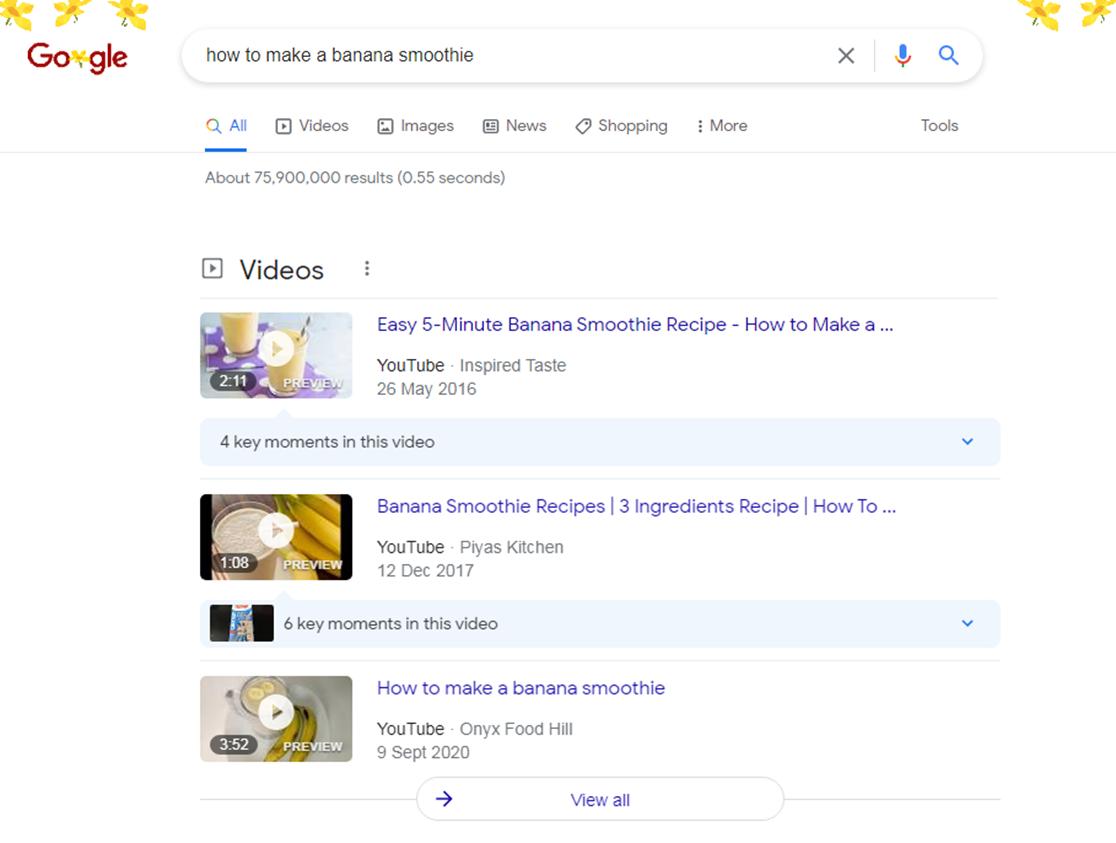Click the 12 Dec 2017 date
The width and height of the screenshot is (1116, 843).
point(425,570)
